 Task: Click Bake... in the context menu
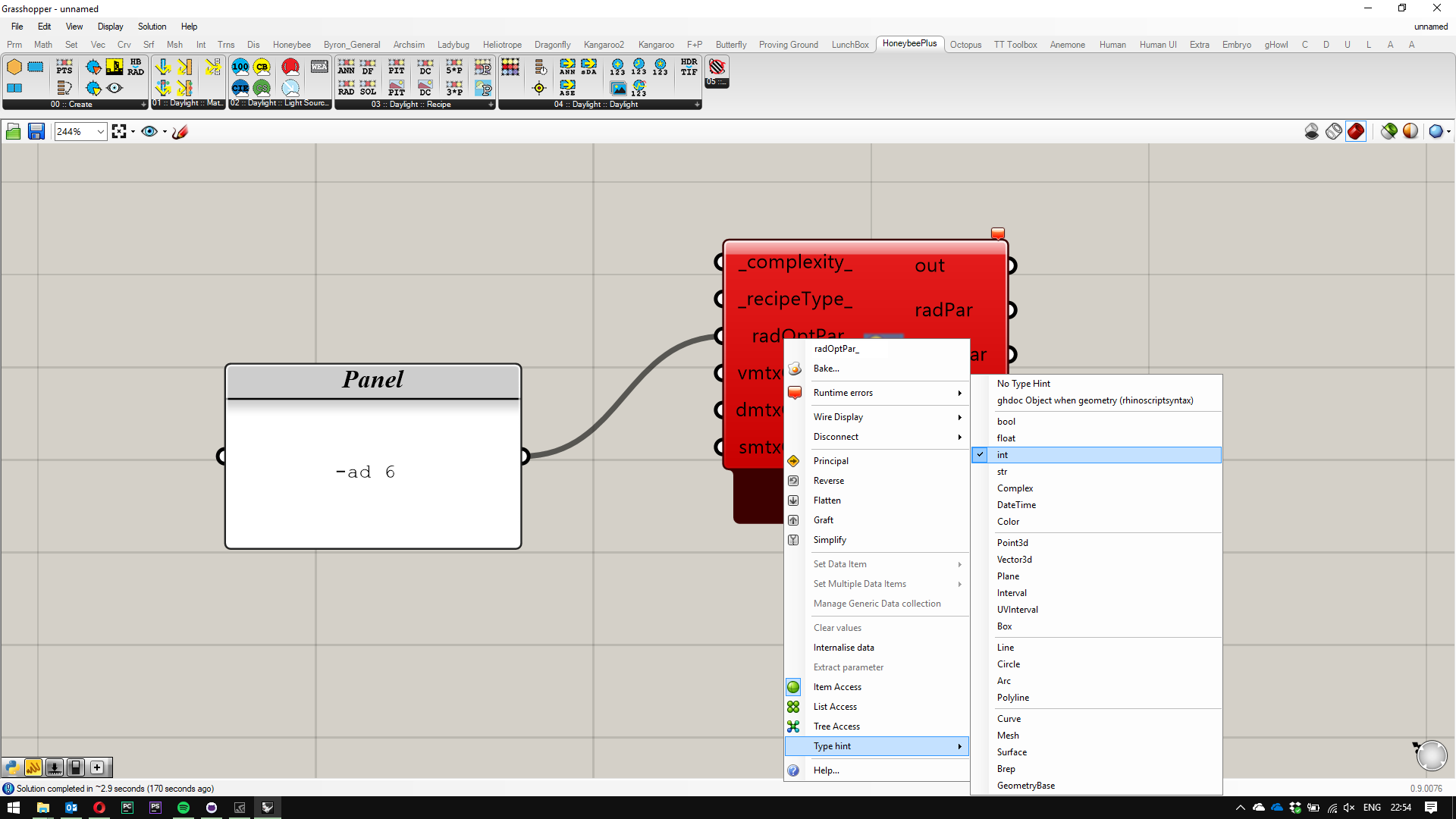[826, 369]
